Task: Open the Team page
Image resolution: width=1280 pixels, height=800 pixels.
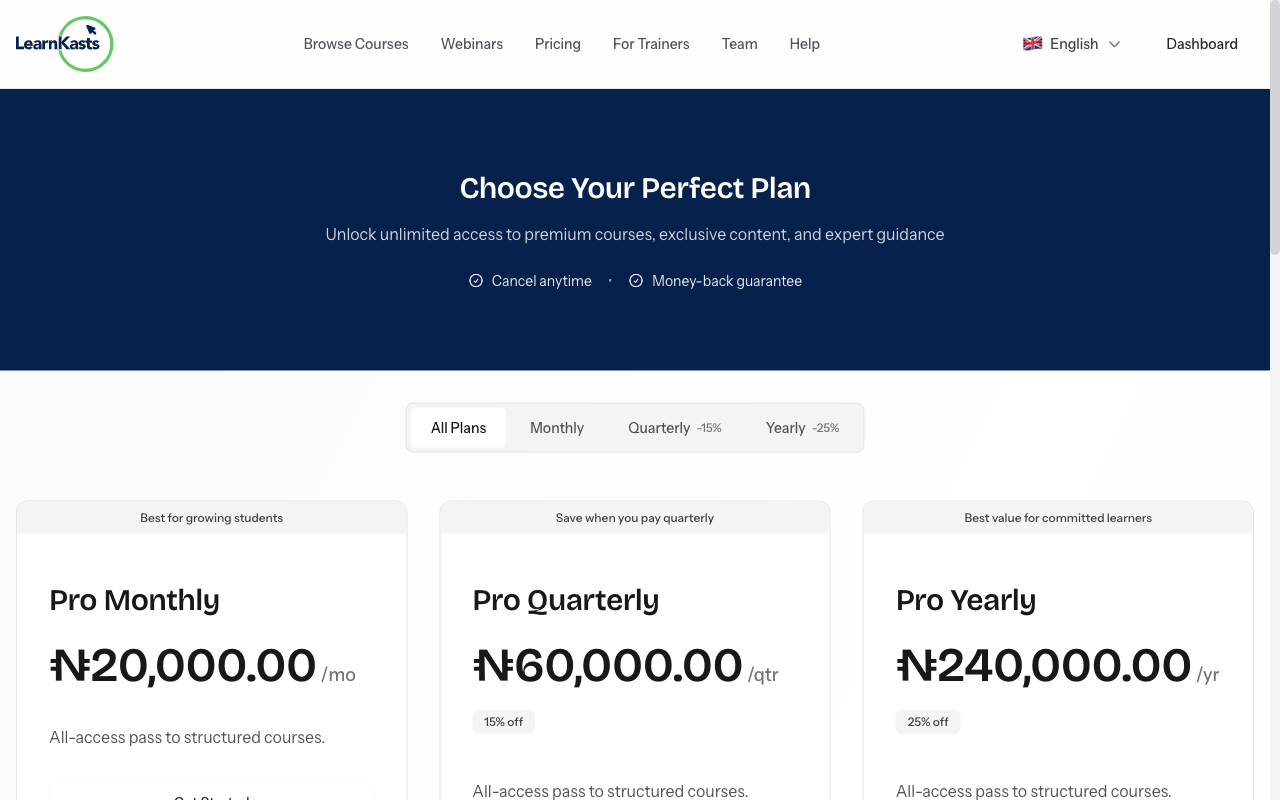Action: (739, 44)
